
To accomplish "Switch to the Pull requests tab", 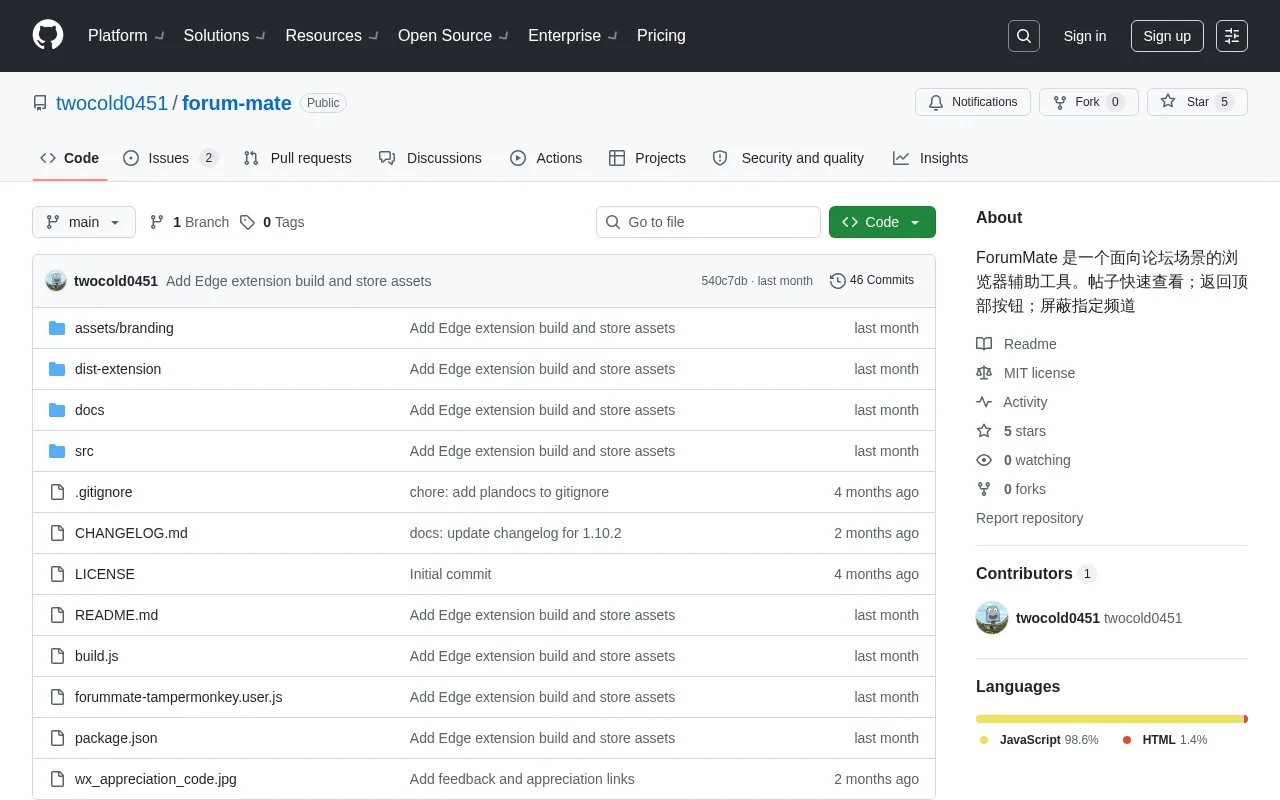I will pyautogui.click(x=297, y=158).
